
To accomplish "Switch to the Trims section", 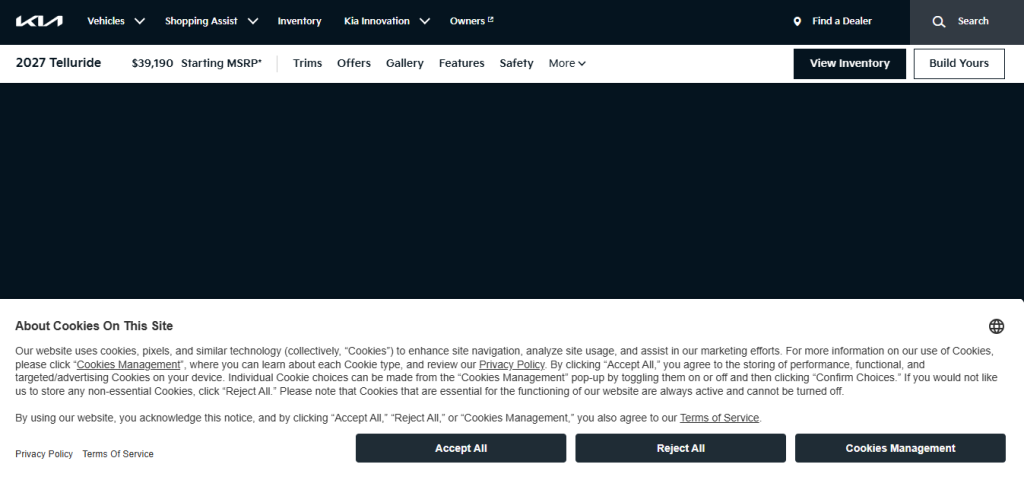I will pyautogui.click(x=307, y=63).
